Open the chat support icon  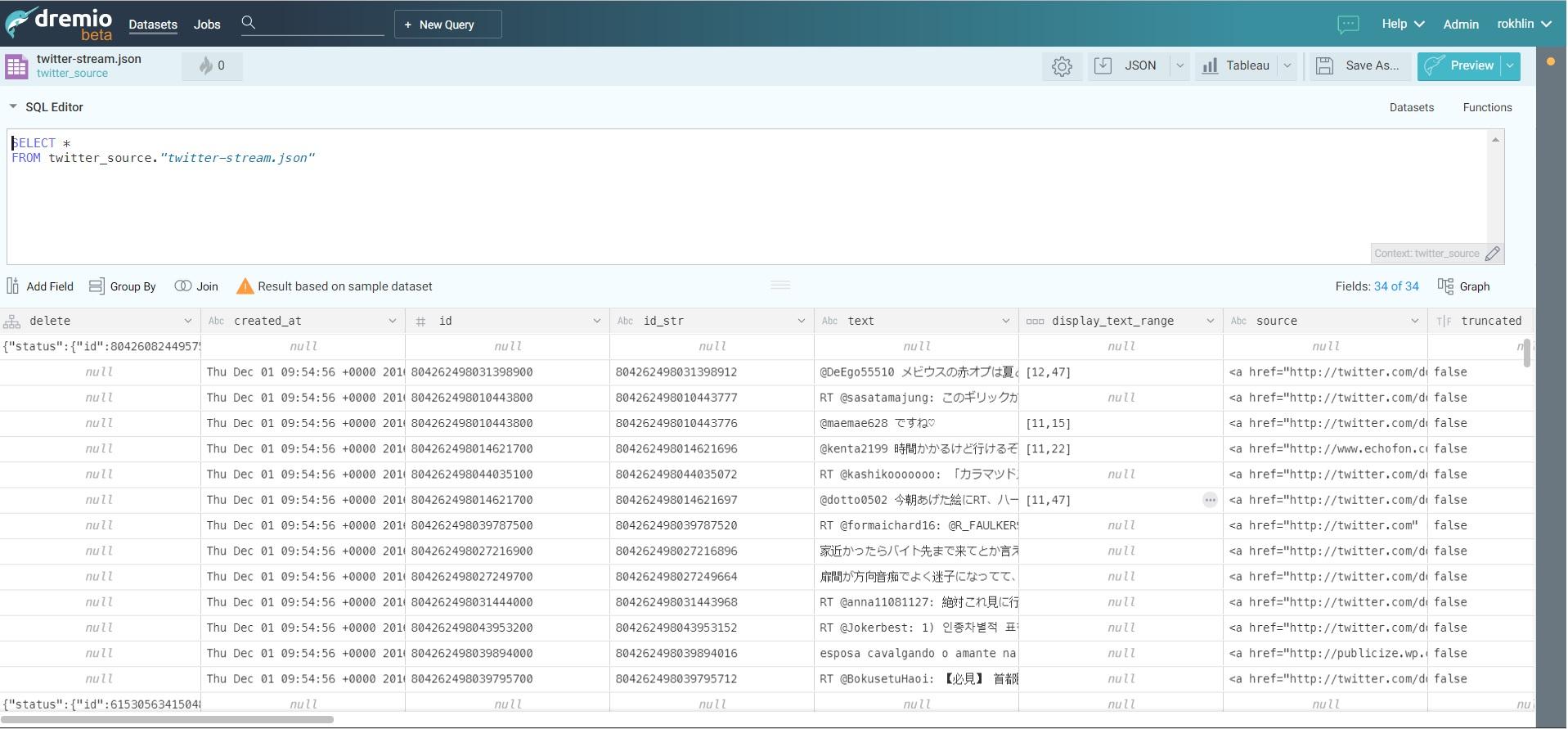click(1348, 24)
